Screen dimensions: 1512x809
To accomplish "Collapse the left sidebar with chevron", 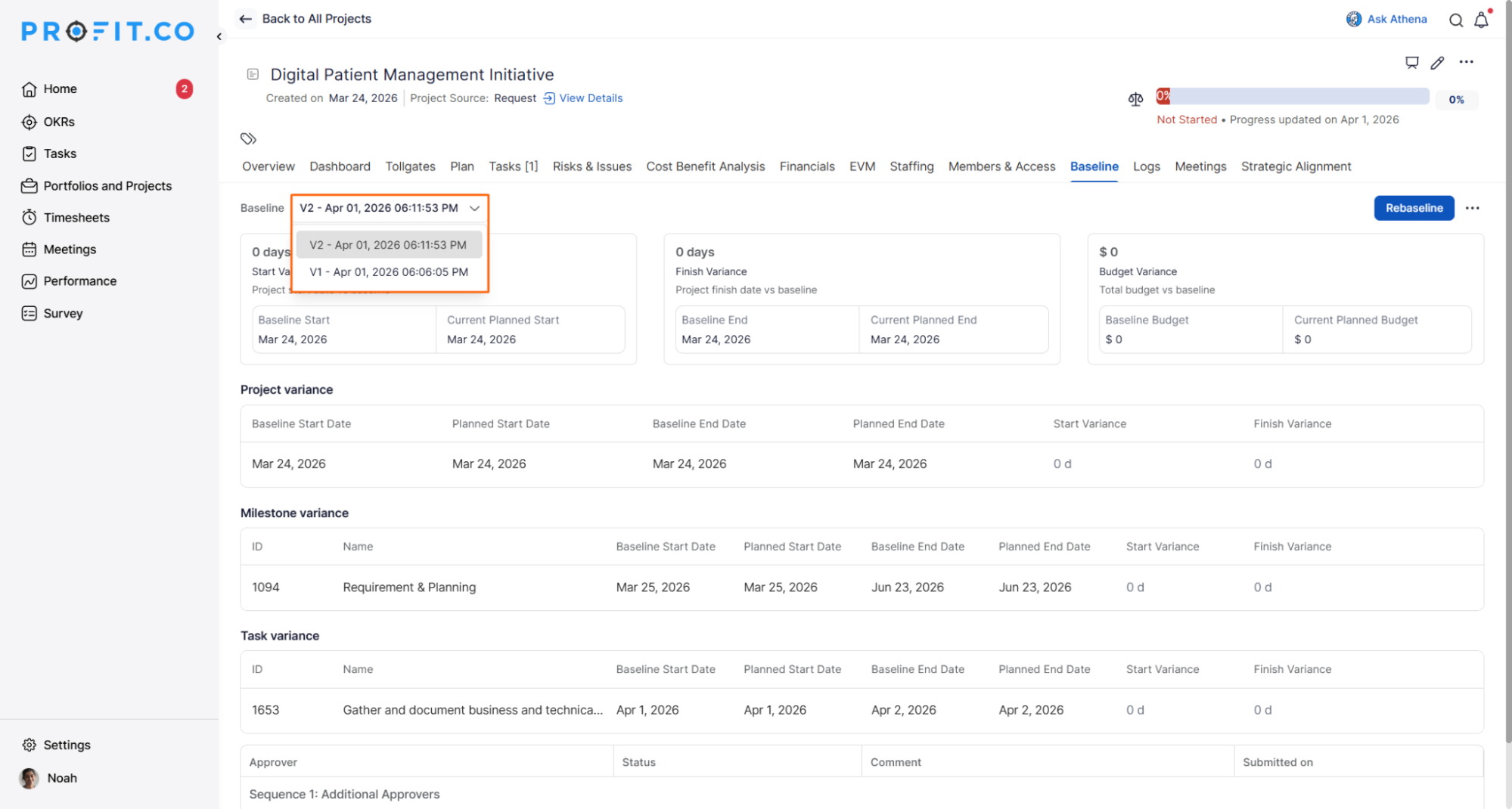I will pyautogui.click(x=219, y=36).
